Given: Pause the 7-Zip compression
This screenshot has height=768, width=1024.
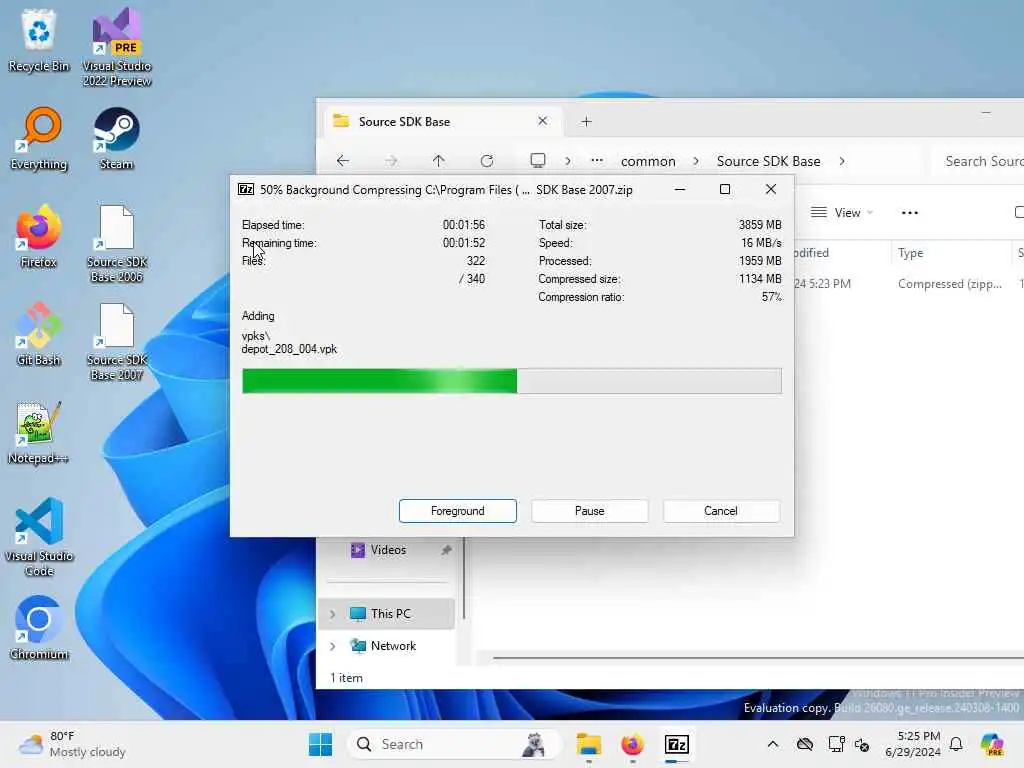Looking at the screenshot, I should click(x=590, y=511).
